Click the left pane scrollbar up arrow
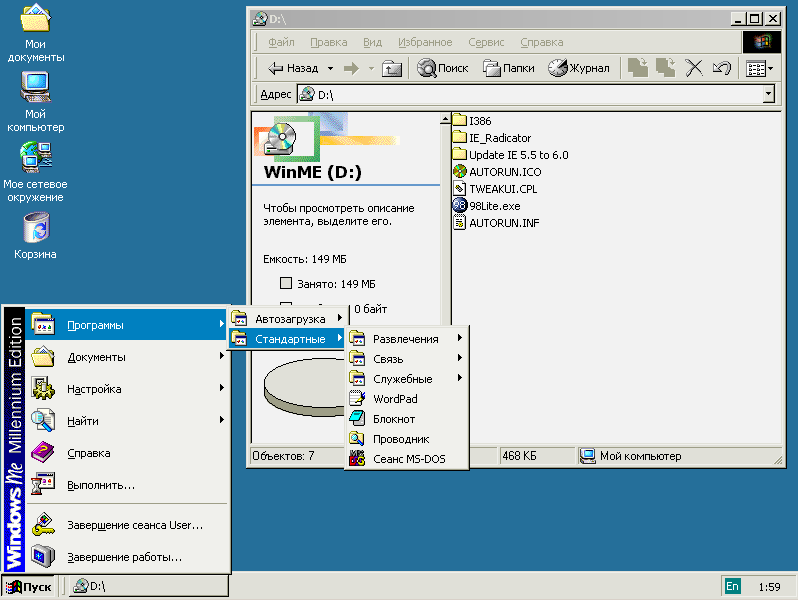 click(445, 119)
